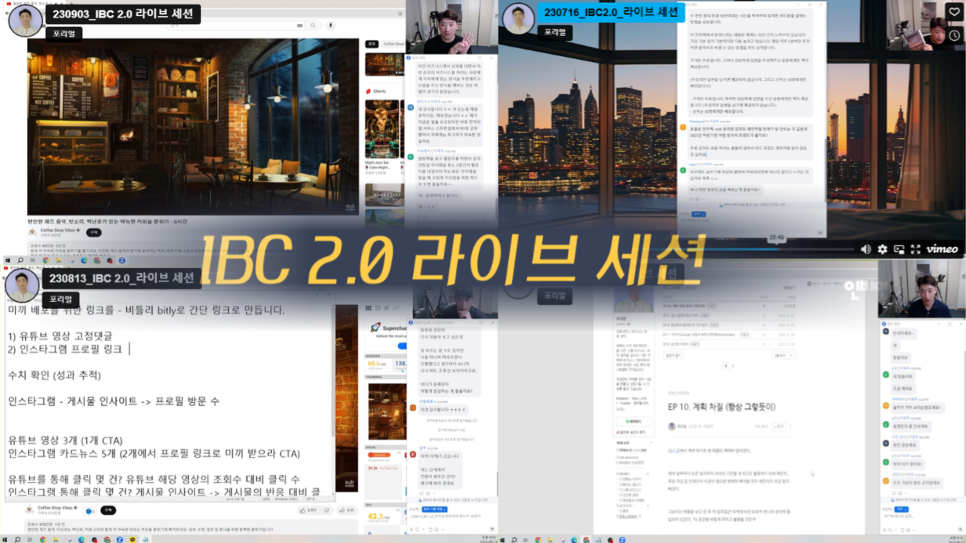Click 포리얼 label under the 230903 title
The height and width of the screenshot is (543, 966).
(x=63, y=33)
